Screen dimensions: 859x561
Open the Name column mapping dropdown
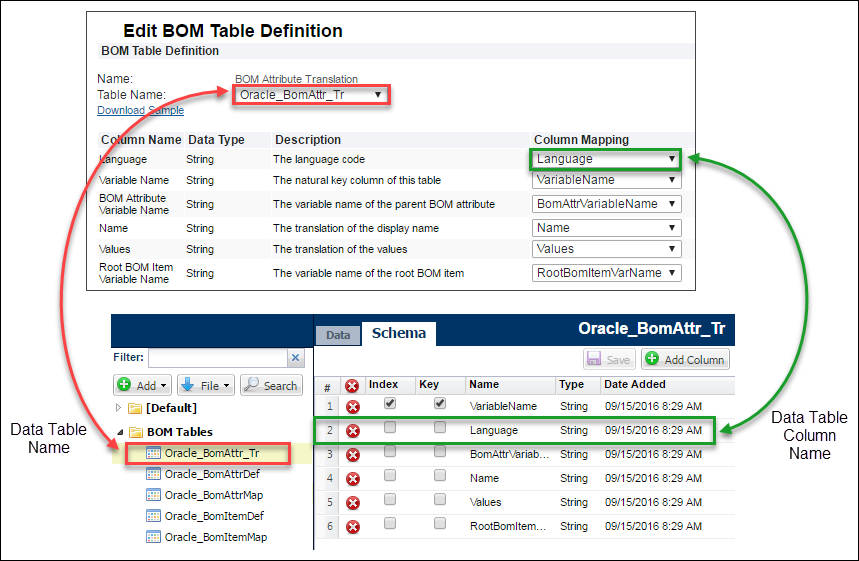[606, 228]
